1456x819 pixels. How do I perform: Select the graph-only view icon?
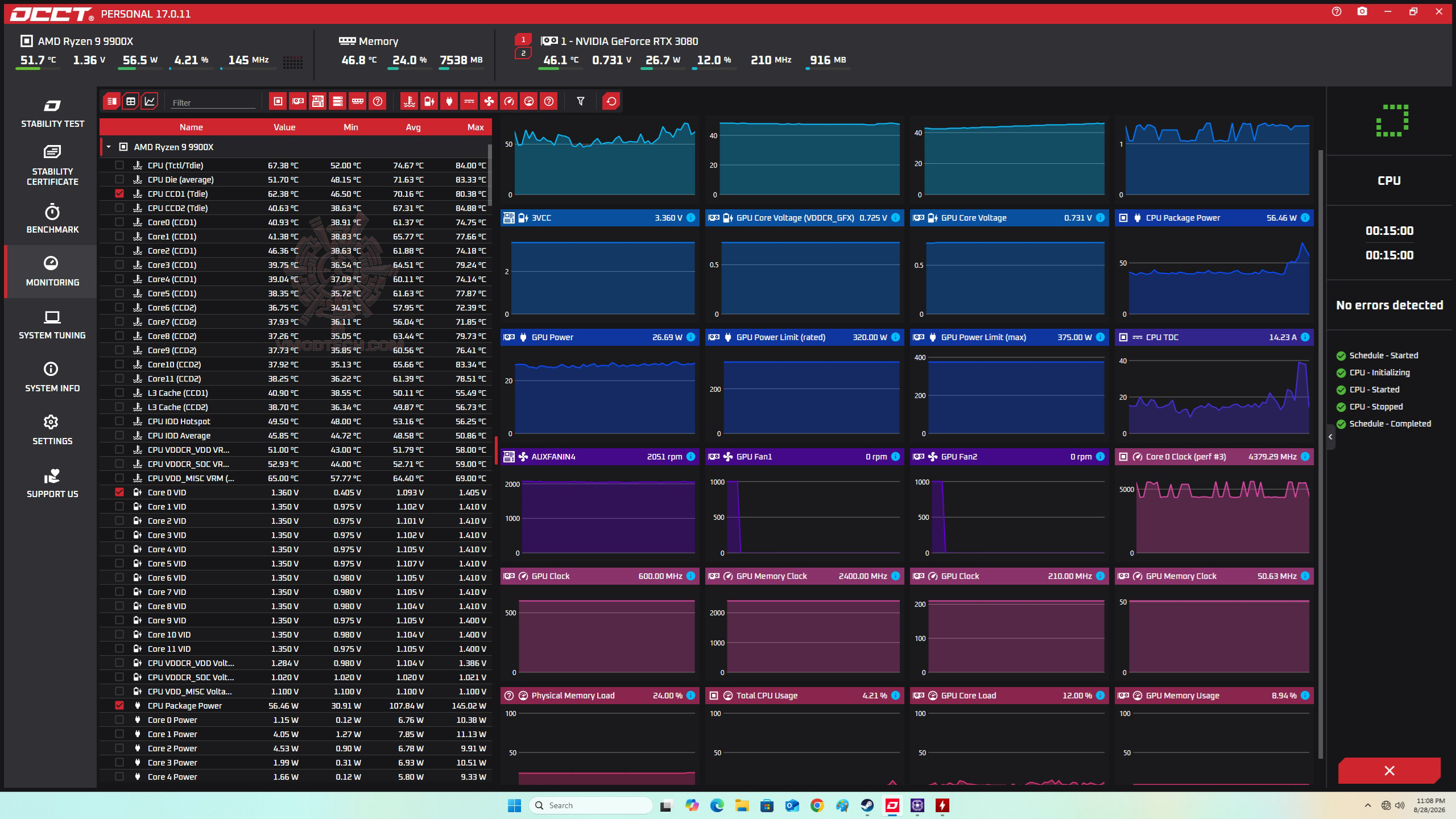click(x=150, y=102)
